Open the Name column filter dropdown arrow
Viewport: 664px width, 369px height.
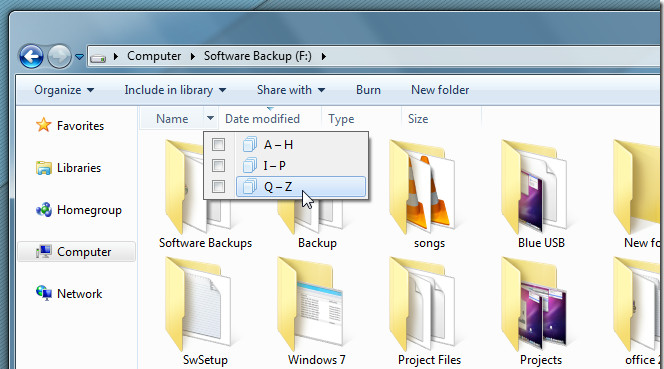pos(210,119)
